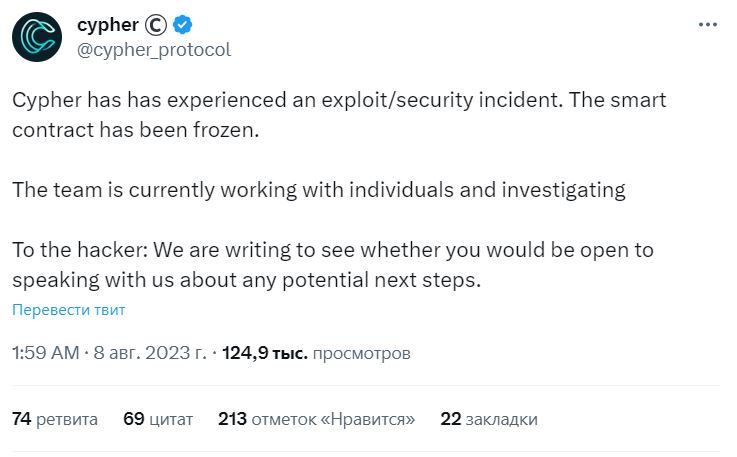737x457 pixels.
Task: Show the 213 отметок «Нравится» list
Action: [316, 419]
